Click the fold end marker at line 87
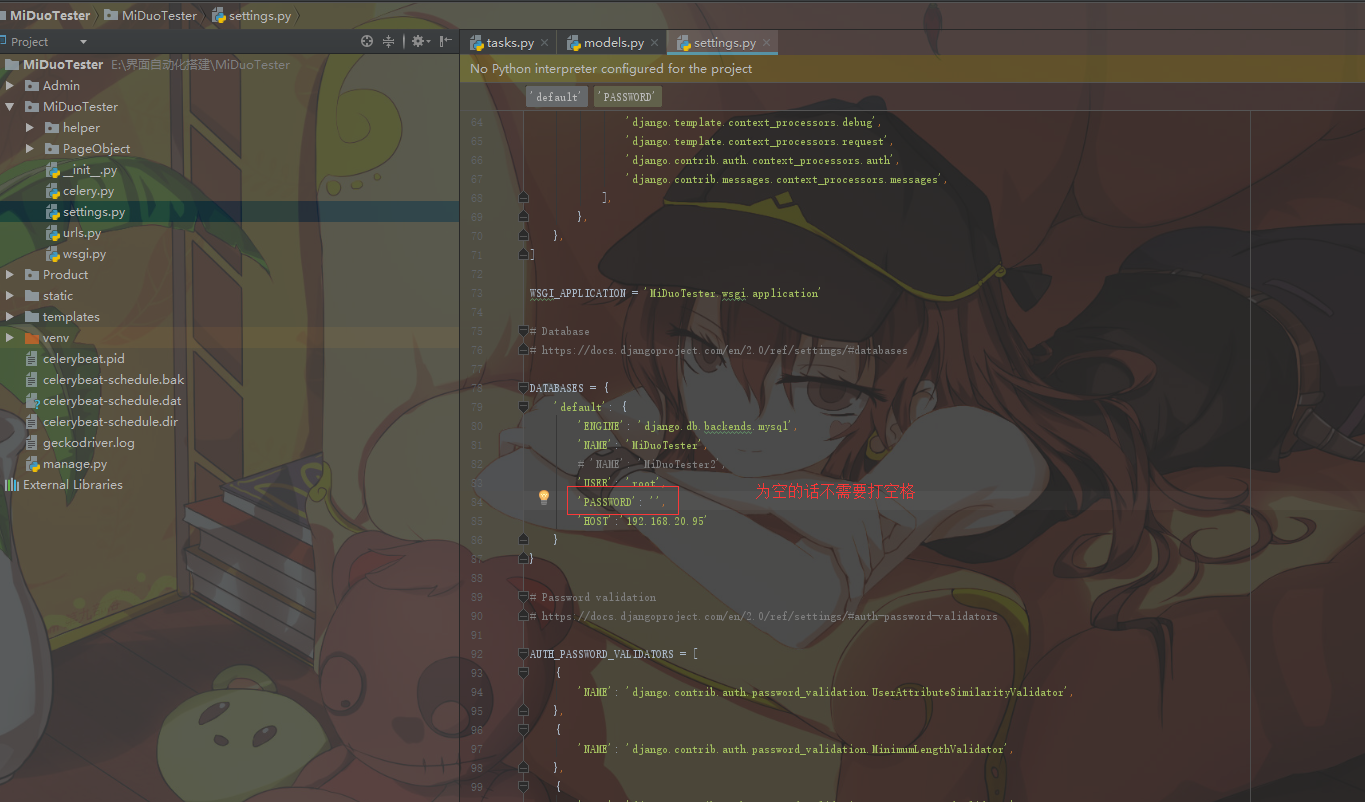1365x802 pixels. (x=523, y=559)
